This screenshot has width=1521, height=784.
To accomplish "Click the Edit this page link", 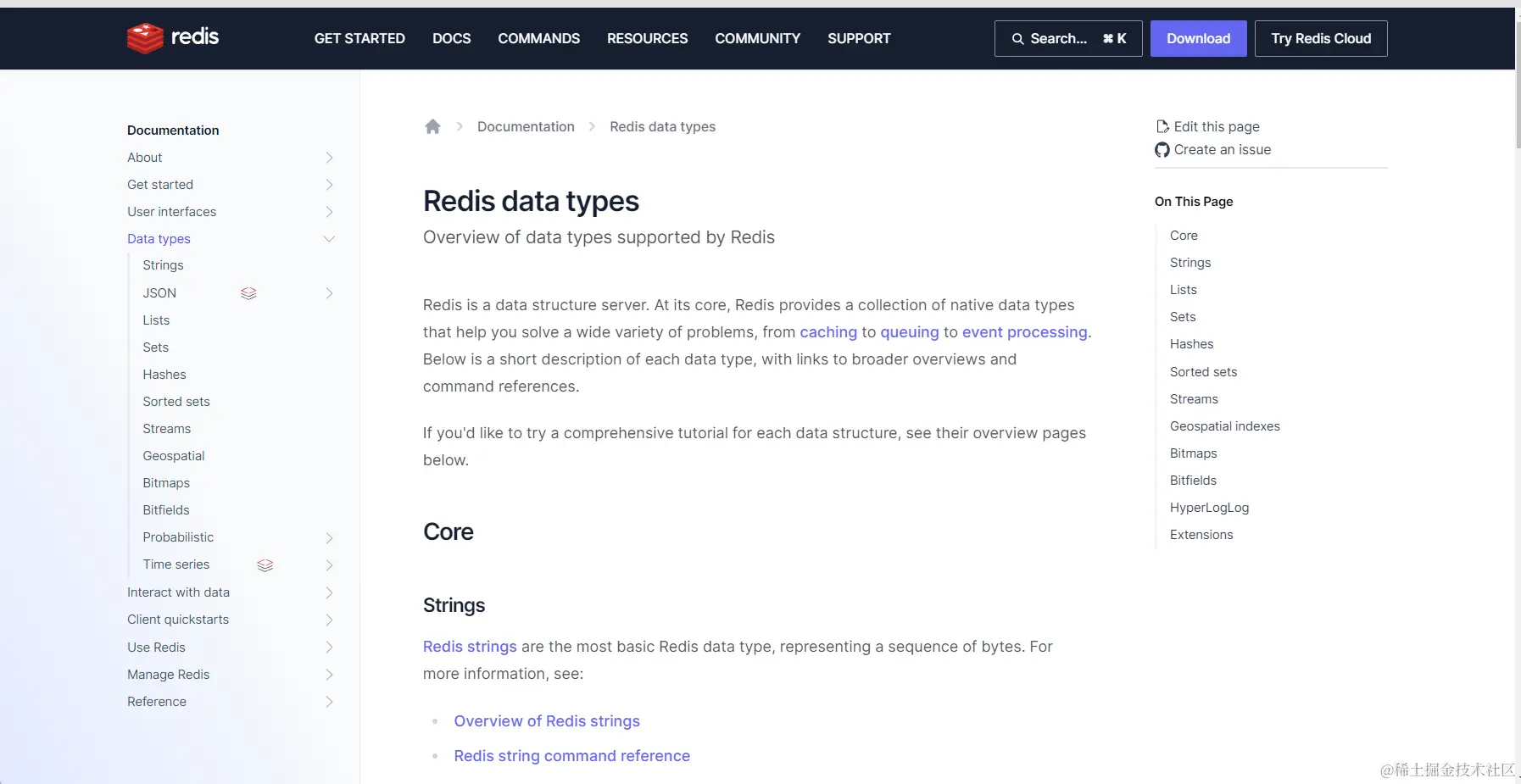I will [1207, 126].
